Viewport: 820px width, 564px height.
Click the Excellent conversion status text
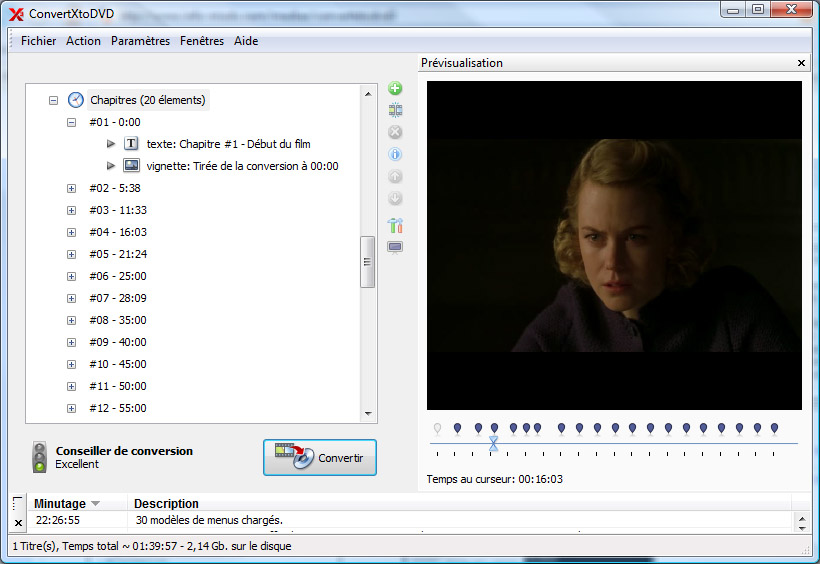tap(77, 464)
